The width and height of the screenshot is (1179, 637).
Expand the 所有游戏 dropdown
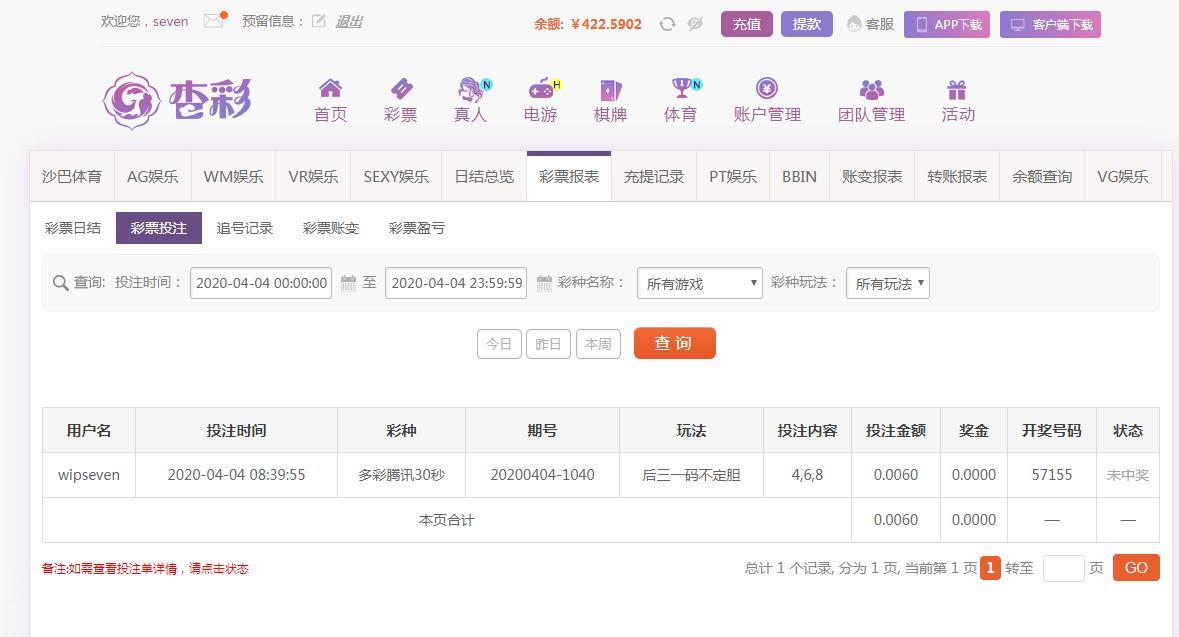[700, 283]
